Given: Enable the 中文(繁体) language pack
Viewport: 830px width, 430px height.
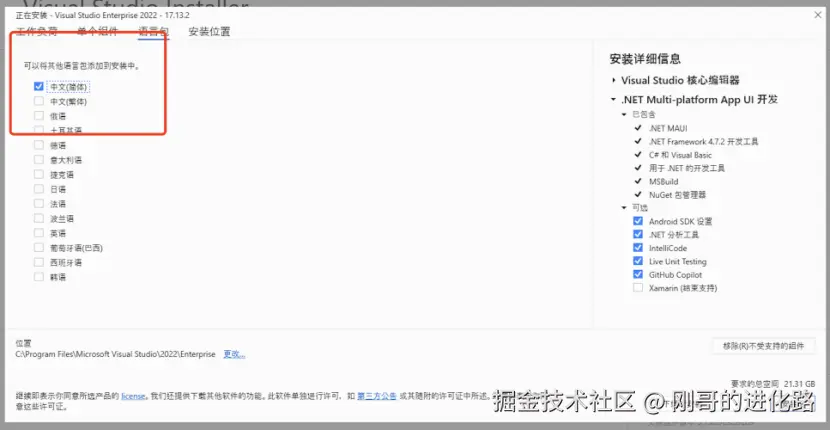Looking at the screenshot, I should (39, 101).
